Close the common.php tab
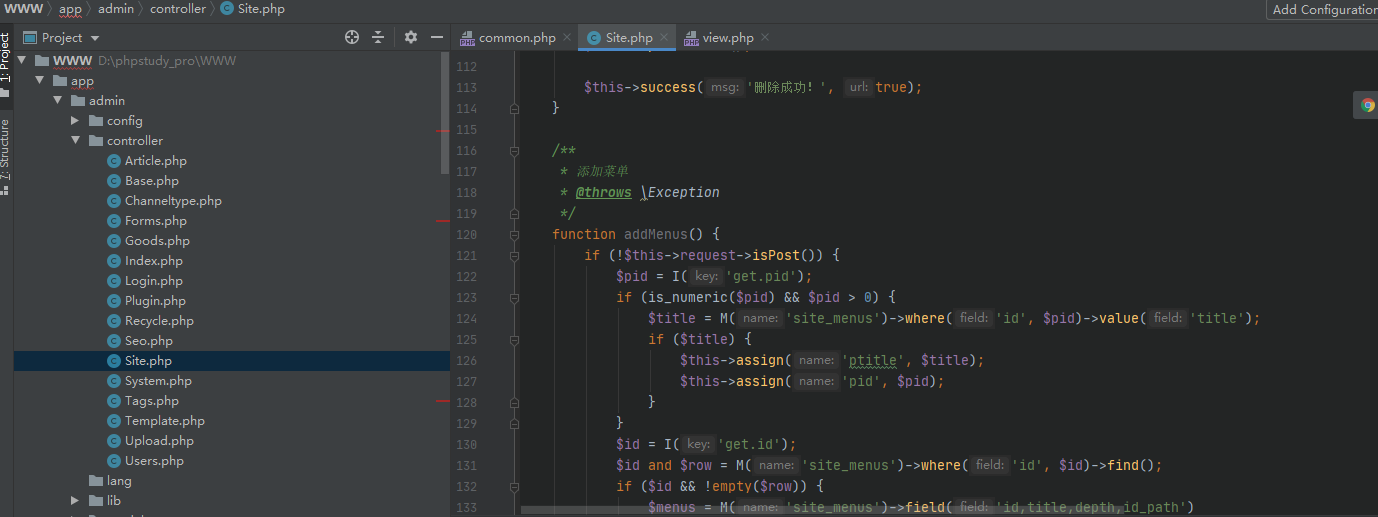This screenshot has width=1378, height=517. point(567,38)
